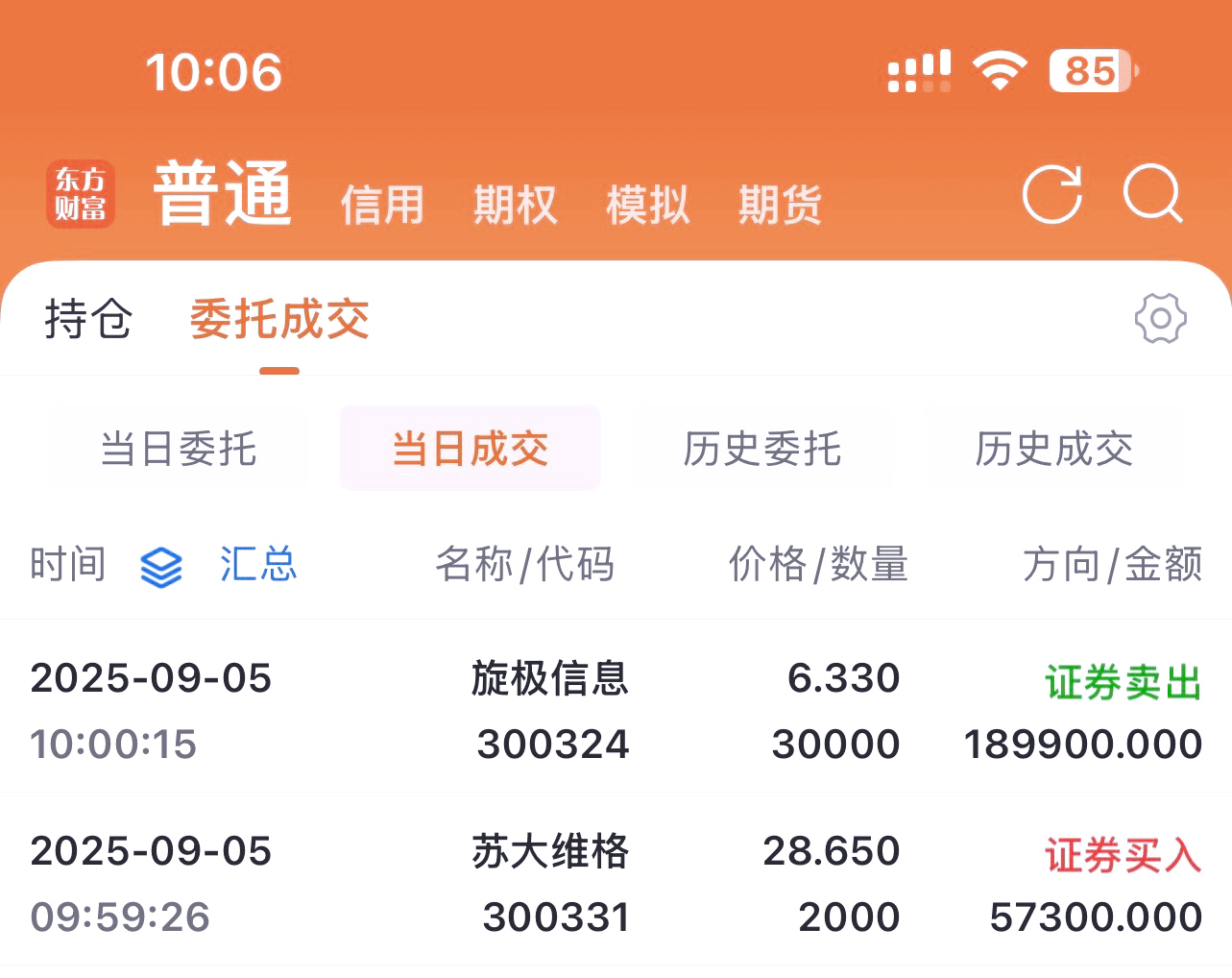Tap the green 证券卖出 label
Screen dimensions: 1232x978
tap(1123, 683)
